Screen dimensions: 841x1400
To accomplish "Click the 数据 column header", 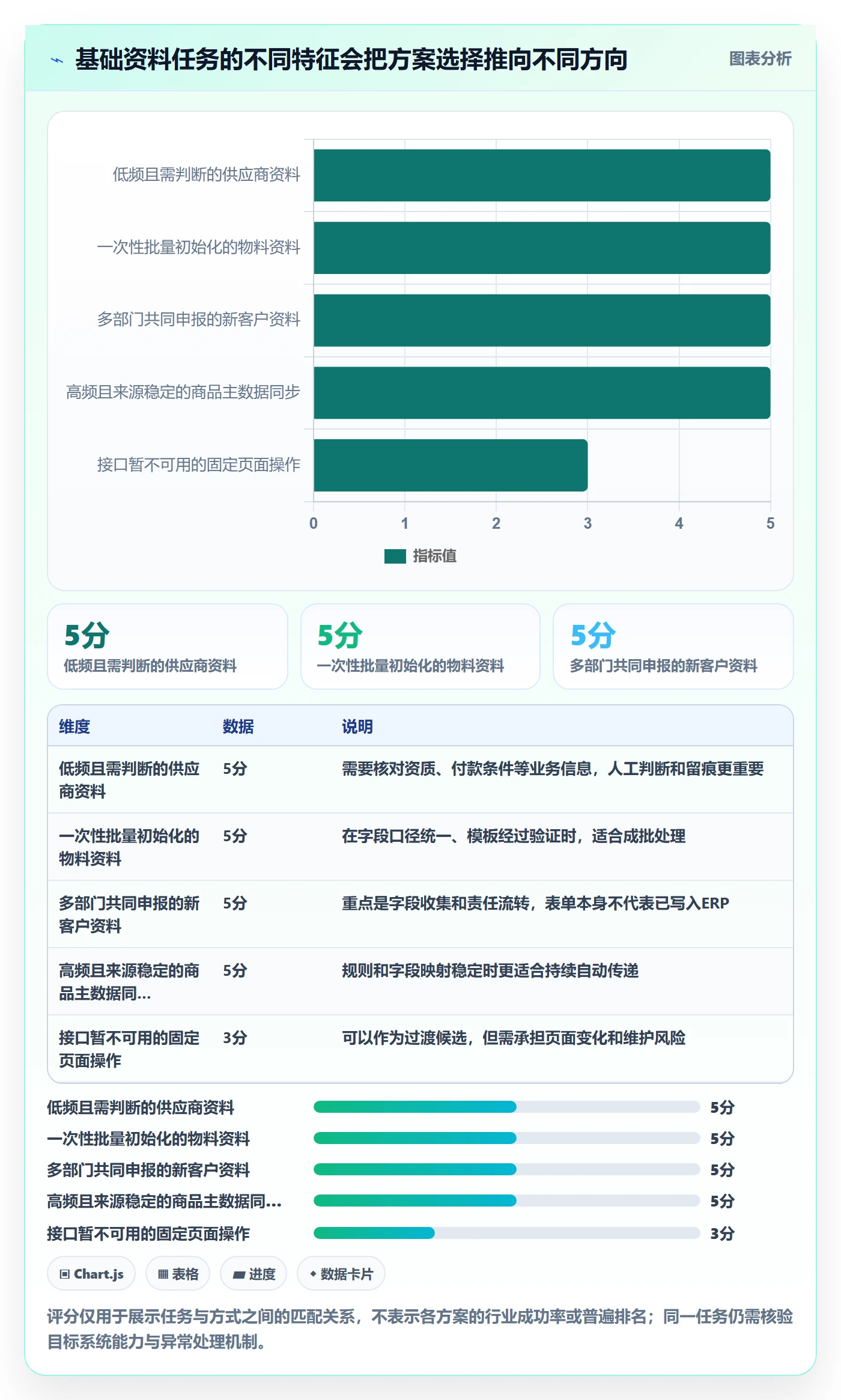I will coord(238,726).
